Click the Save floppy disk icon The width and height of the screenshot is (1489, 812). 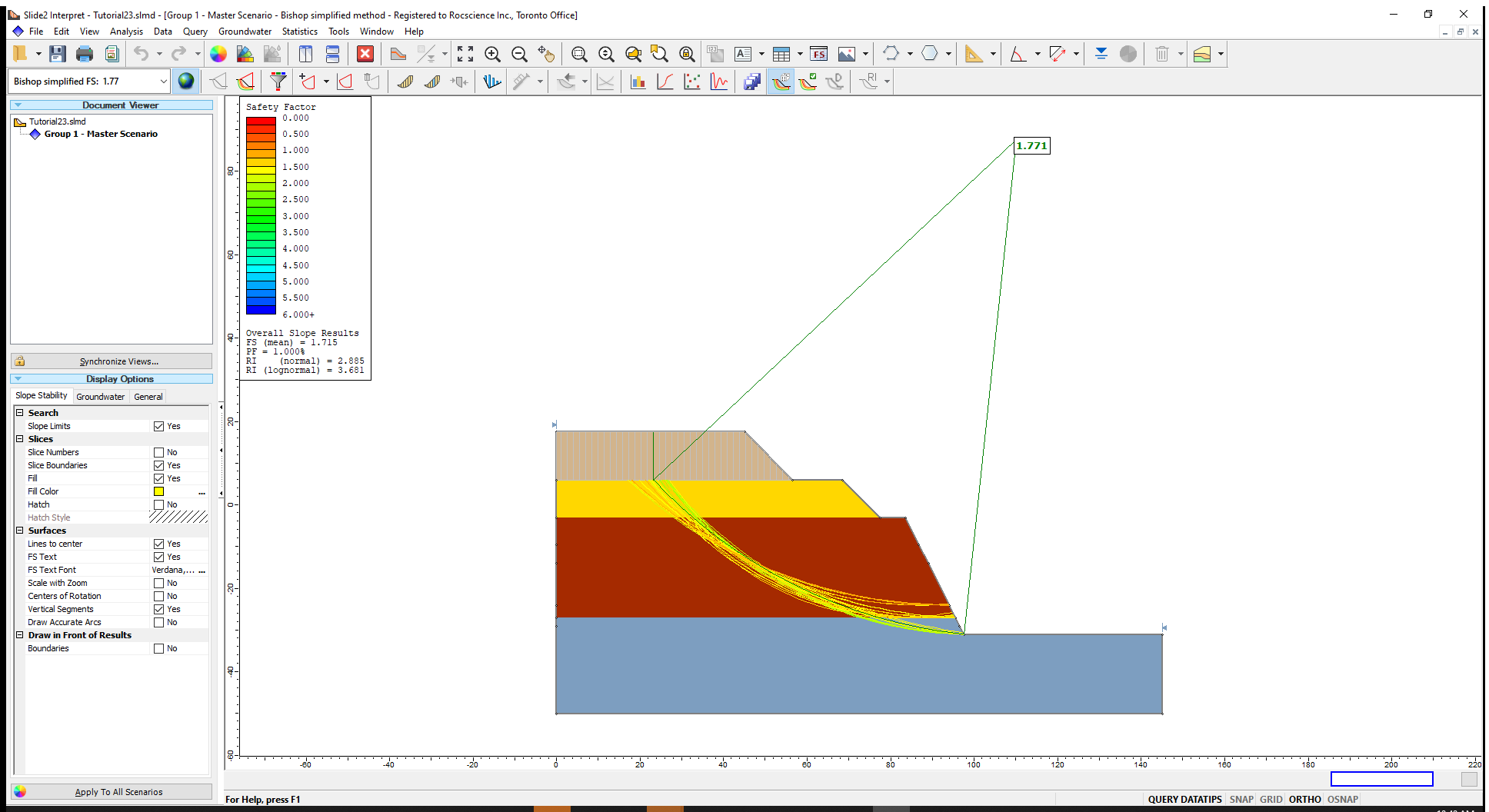pos(57,54)
